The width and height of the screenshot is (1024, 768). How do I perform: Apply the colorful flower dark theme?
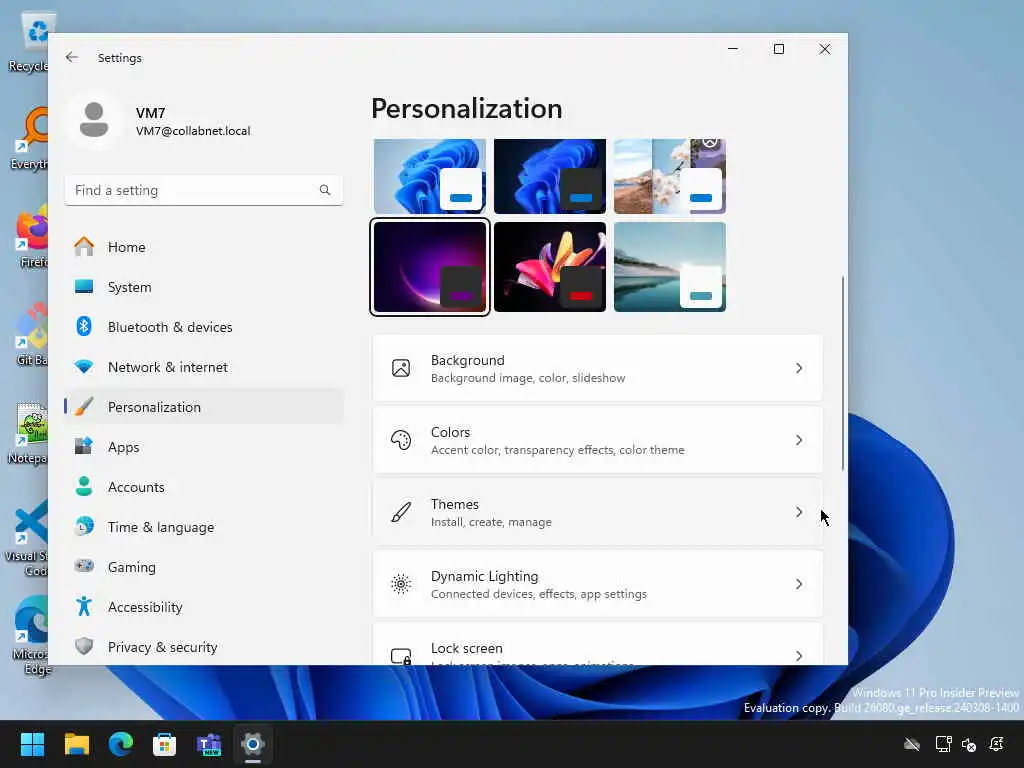(x=550, y=267)
